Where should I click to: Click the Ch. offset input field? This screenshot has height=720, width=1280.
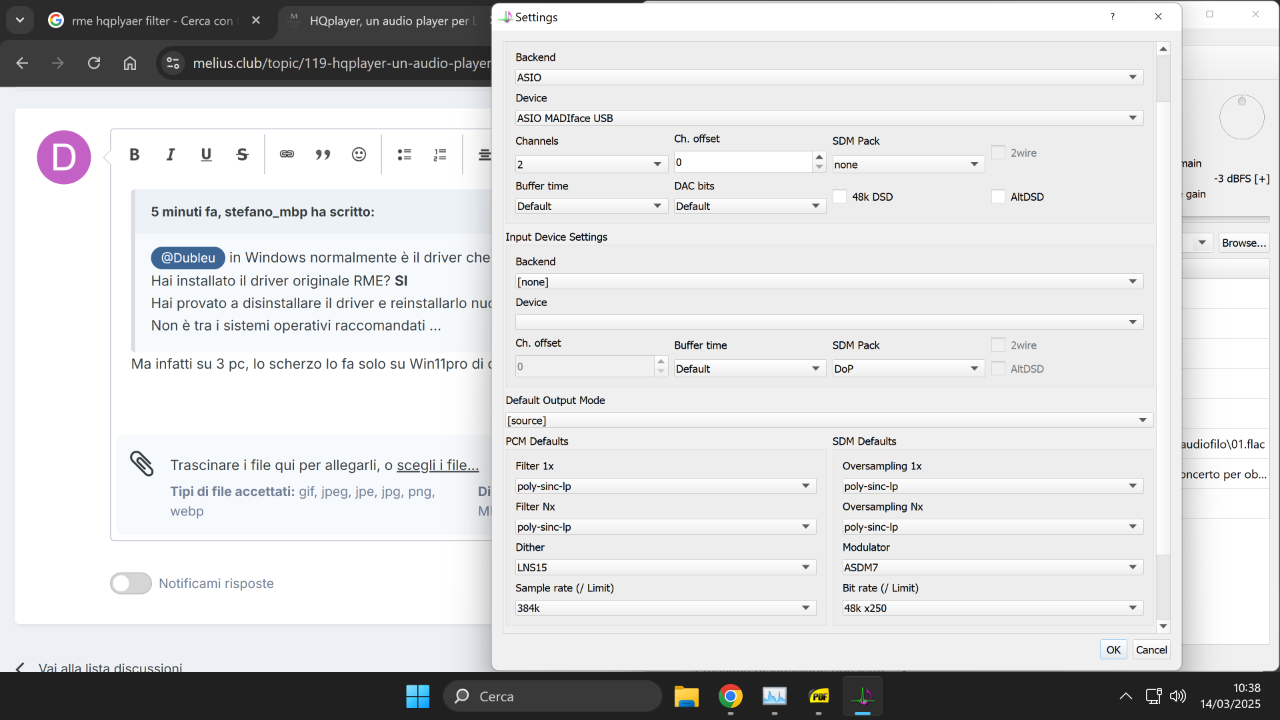[743, 162]
